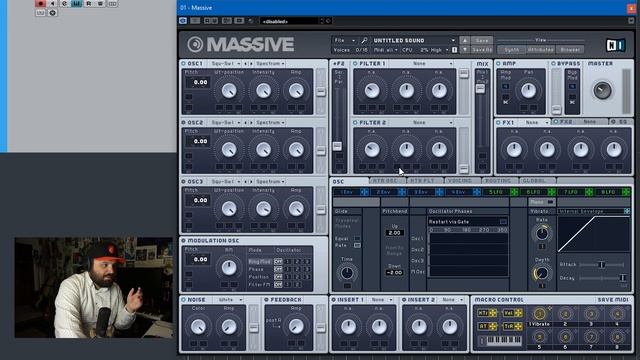Click the red record enable button on track
Screen dimensions: 640x360
tap(40, 4)
